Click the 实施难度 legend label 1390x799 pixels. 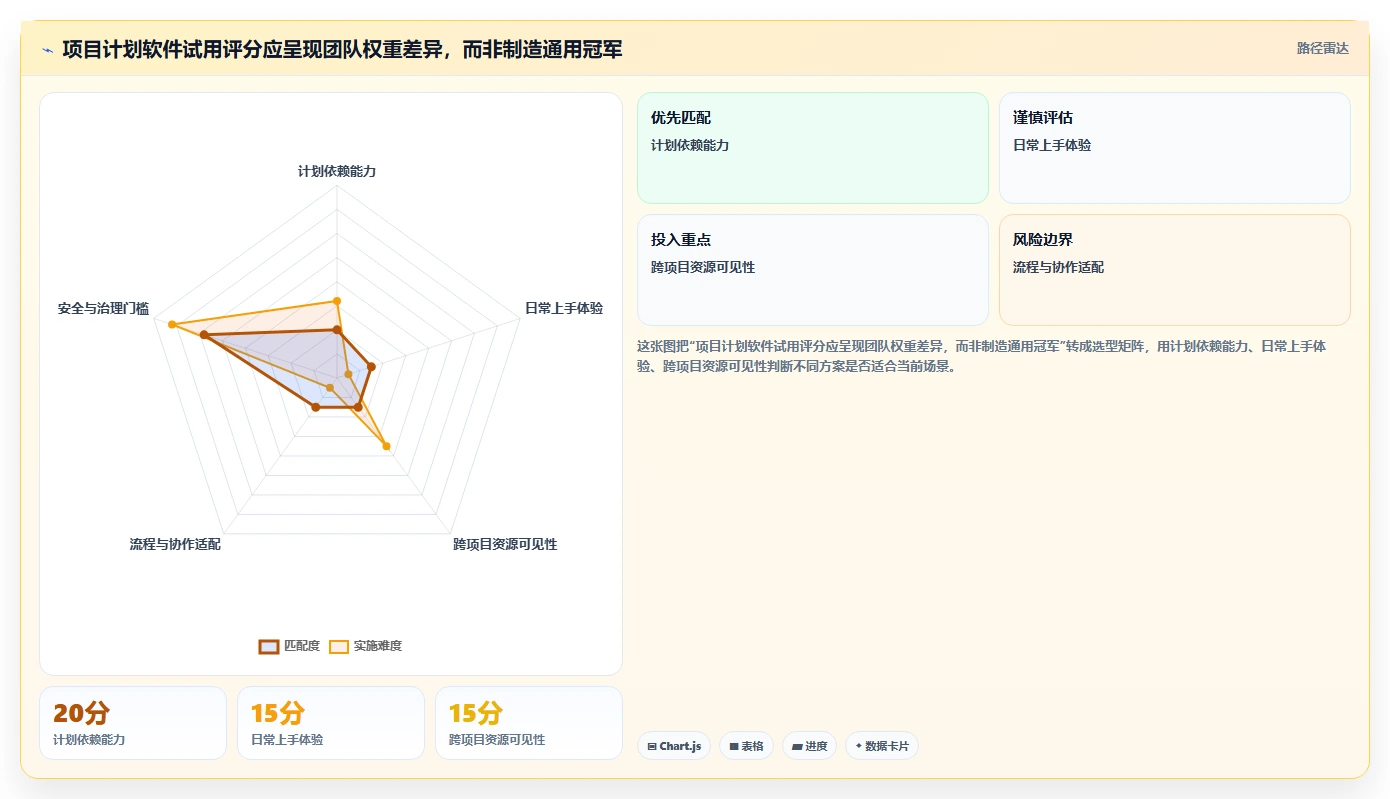378,646
